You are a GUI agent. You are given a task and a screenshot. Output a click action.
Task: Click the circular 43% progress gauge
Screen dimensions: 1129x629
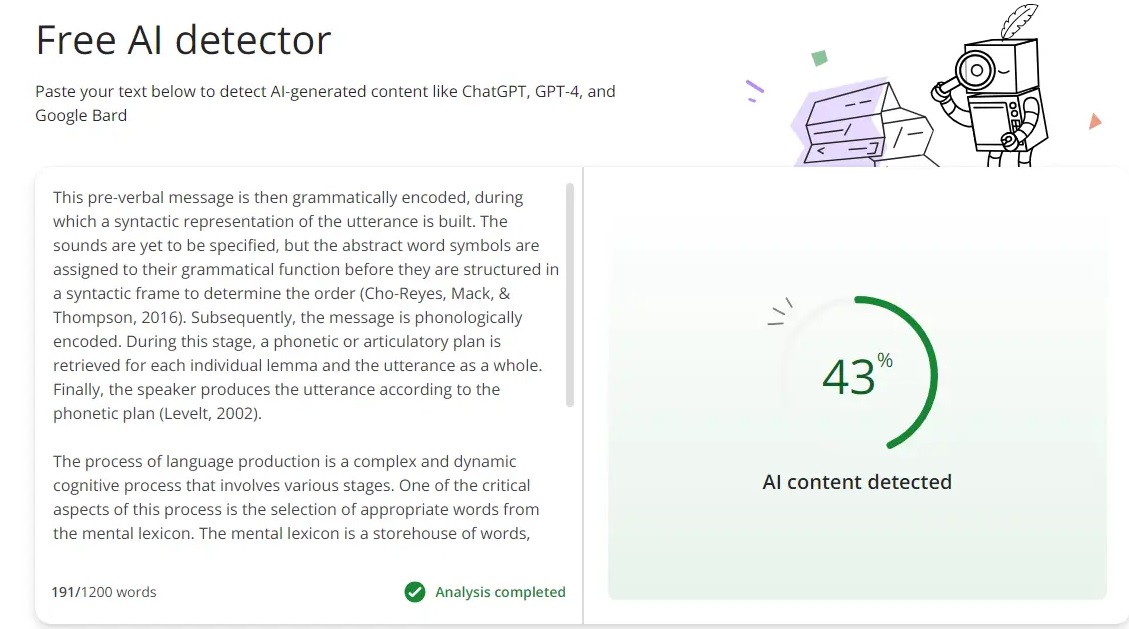click(857, 373)
